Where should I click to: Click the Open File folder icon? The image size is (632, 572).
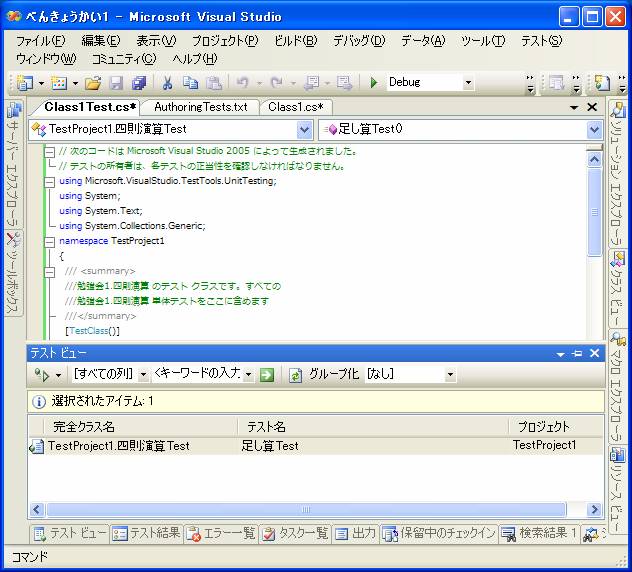pos(93,83)
